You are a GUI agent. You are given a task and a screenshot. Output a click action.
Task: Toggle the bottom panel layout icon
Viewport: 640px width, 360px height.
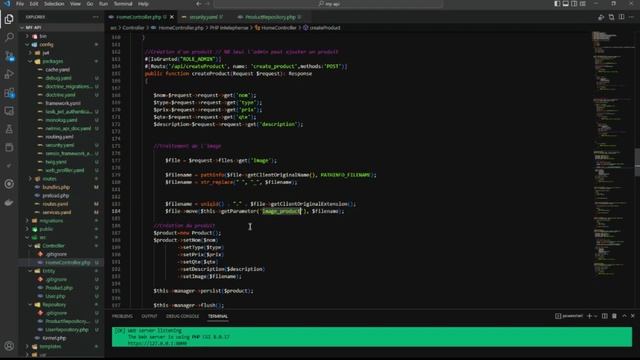point(566,4)
